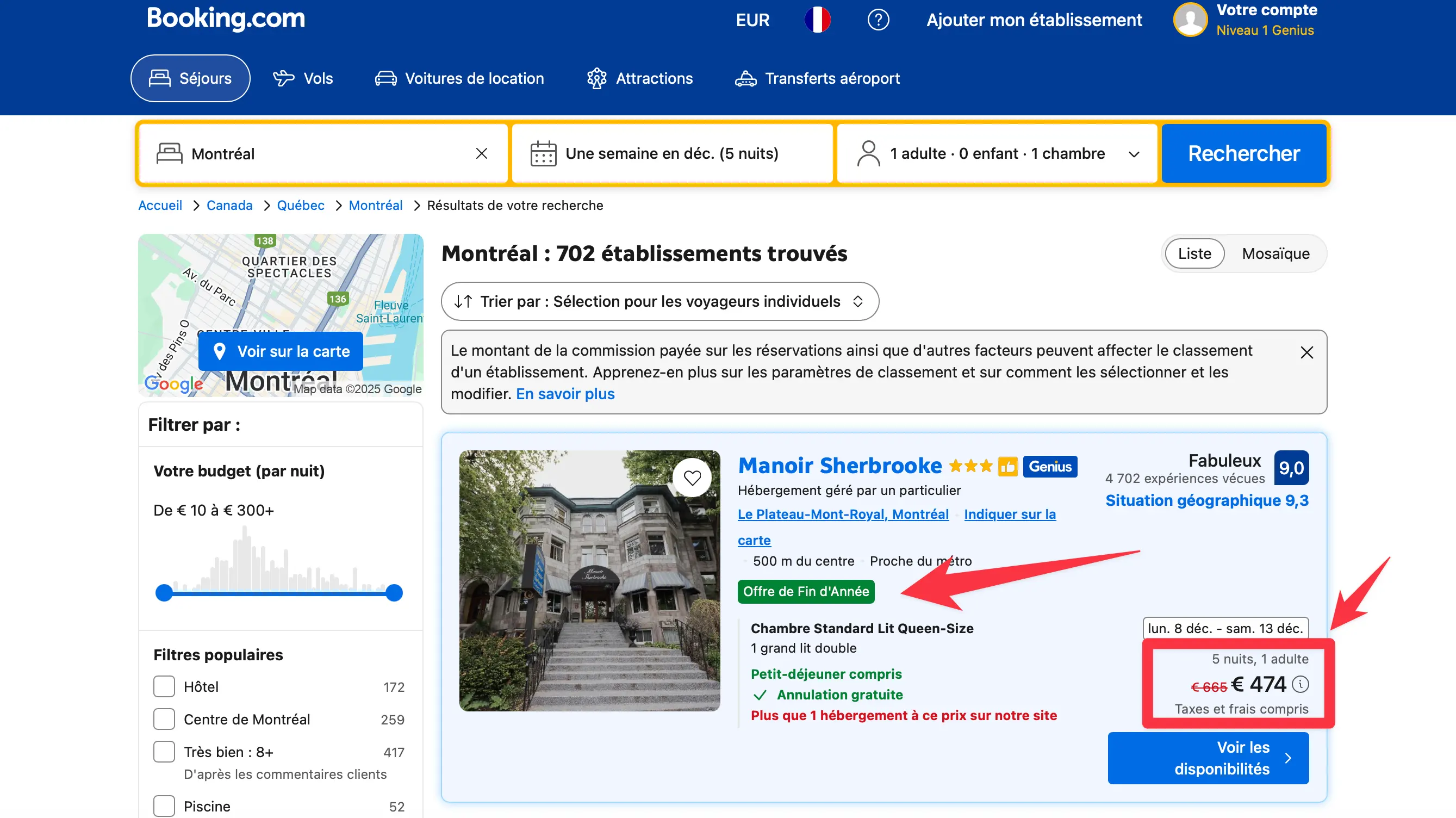Open the Trier par sort dropdown
Viewport: 1456px width, 818px height.
pos(659,301)
